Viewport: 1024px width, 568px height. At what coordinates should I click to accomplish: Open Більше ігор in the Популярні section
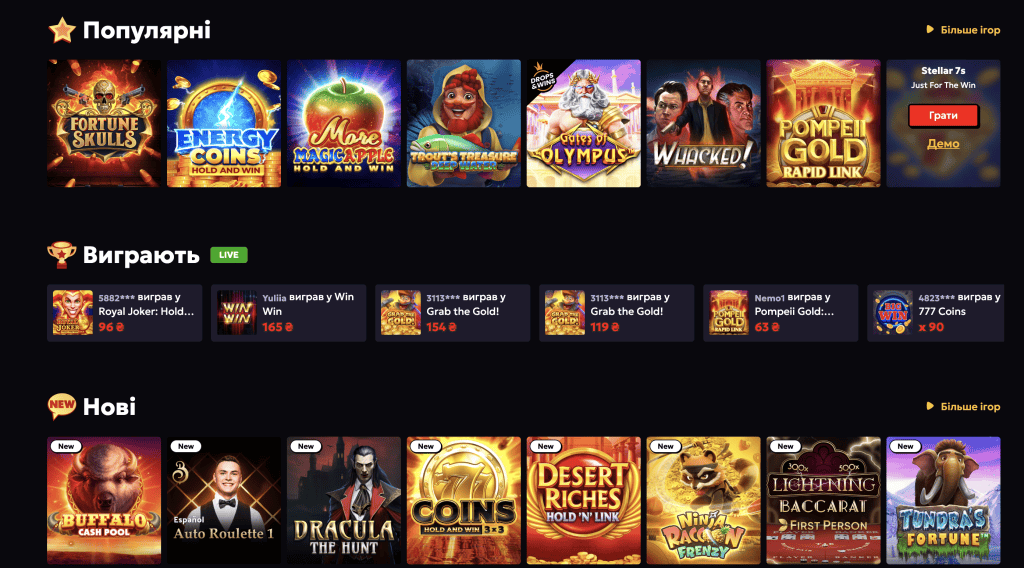coord(963,30)
